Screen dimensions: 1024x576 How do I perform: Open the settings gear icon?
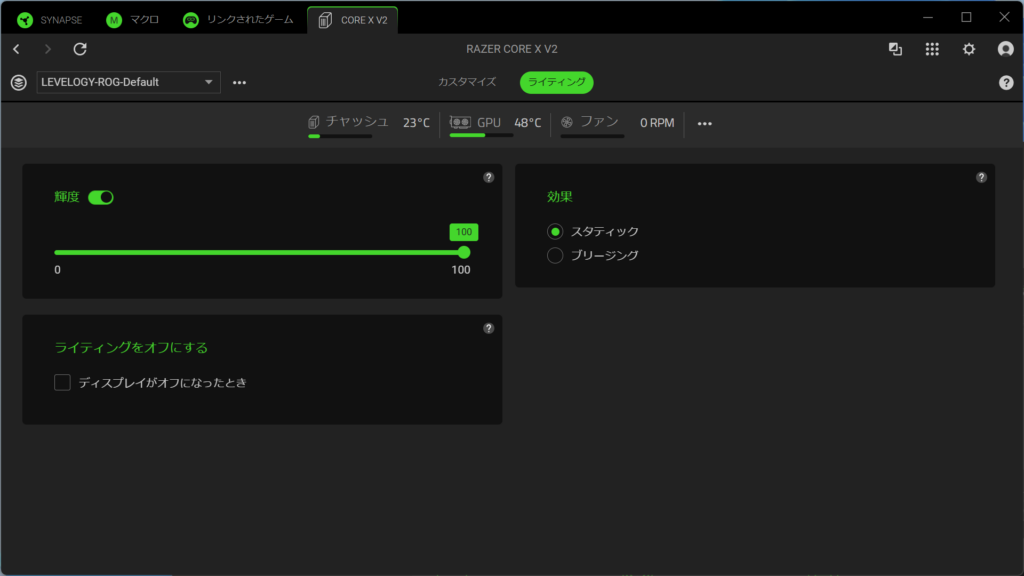(968, 49)
